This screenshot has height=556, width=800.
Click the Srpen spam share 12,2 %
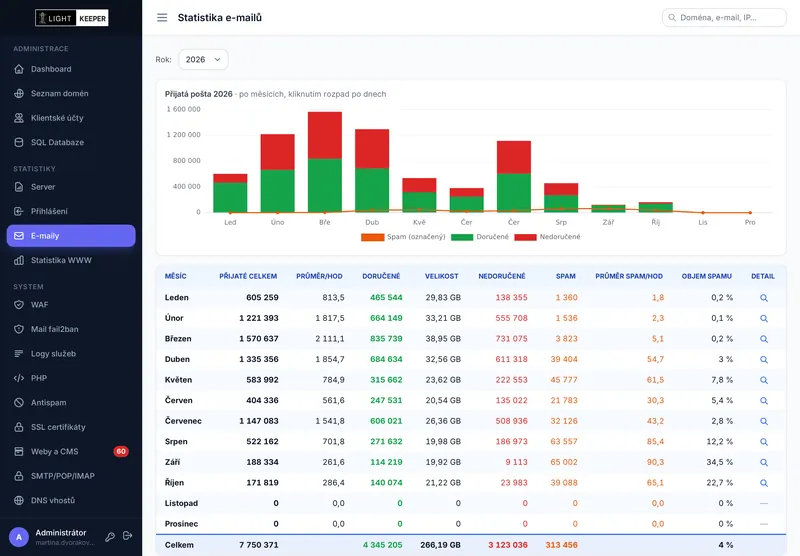pos(719,442)
